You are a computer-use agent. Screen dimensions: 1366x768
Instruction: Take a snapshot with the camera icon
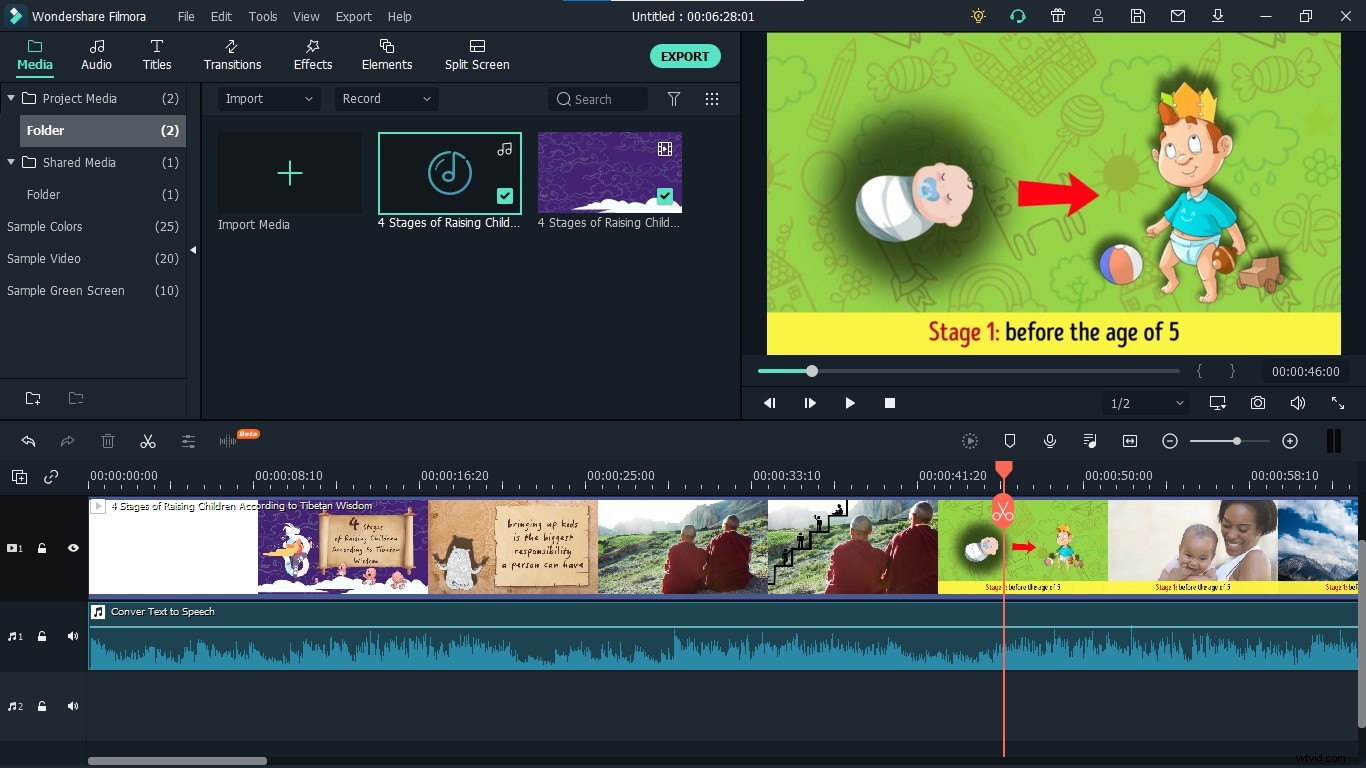pyautogui.click(x=1258, y=403)
